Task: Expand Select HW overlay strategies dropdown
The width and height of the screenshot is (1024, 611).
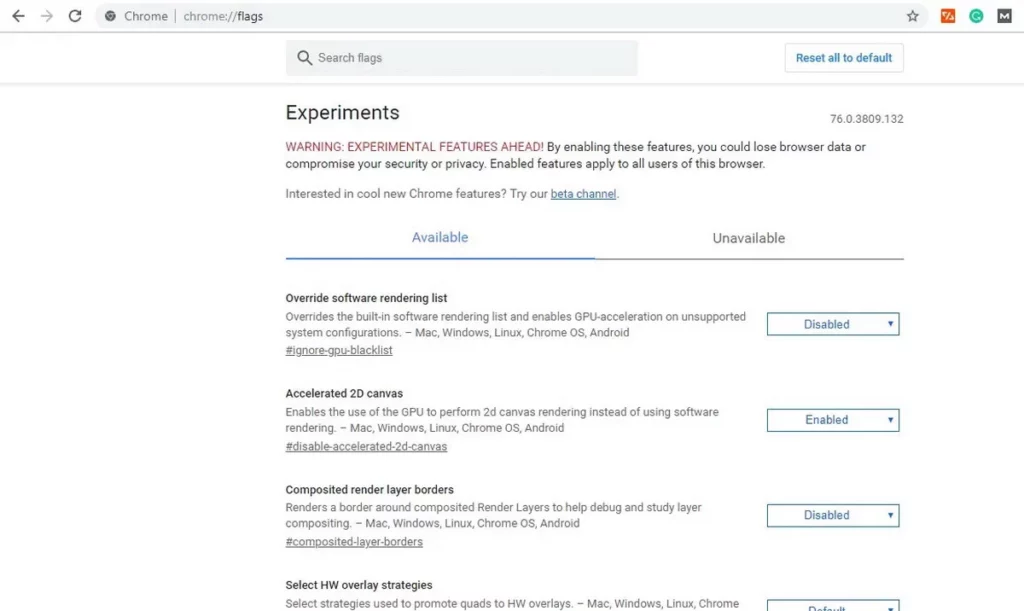Action: 832,605
